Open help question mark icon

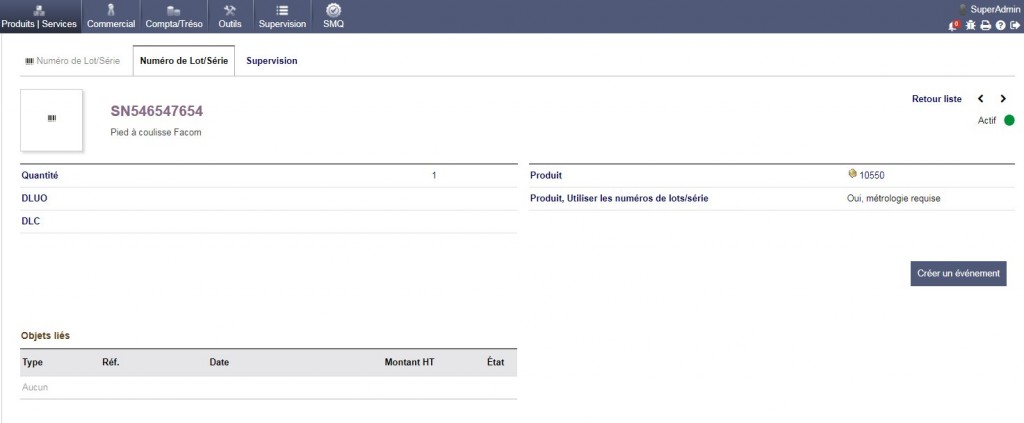tap(1000, 25)
